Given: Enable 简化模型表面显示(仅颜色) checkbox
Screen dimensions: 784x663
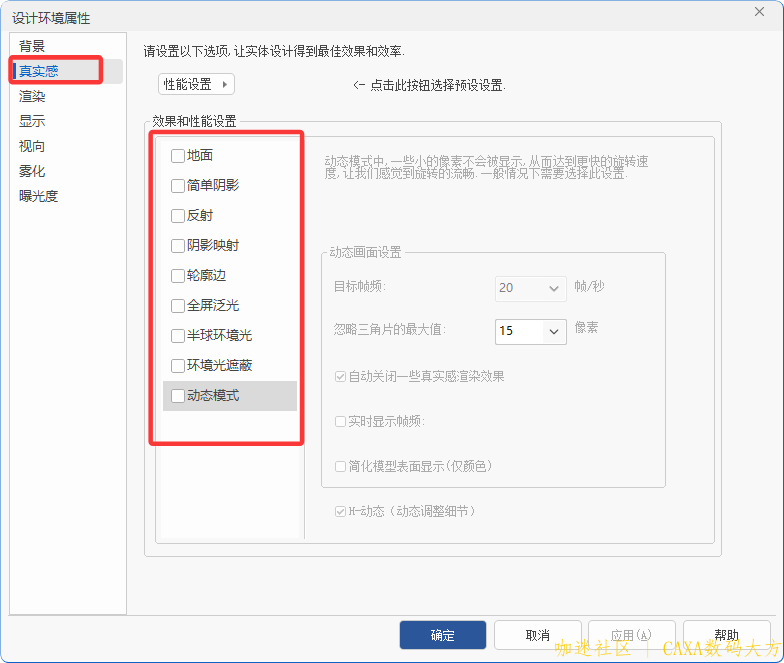Looking at the screenshot, I should (x=340, y=466).
